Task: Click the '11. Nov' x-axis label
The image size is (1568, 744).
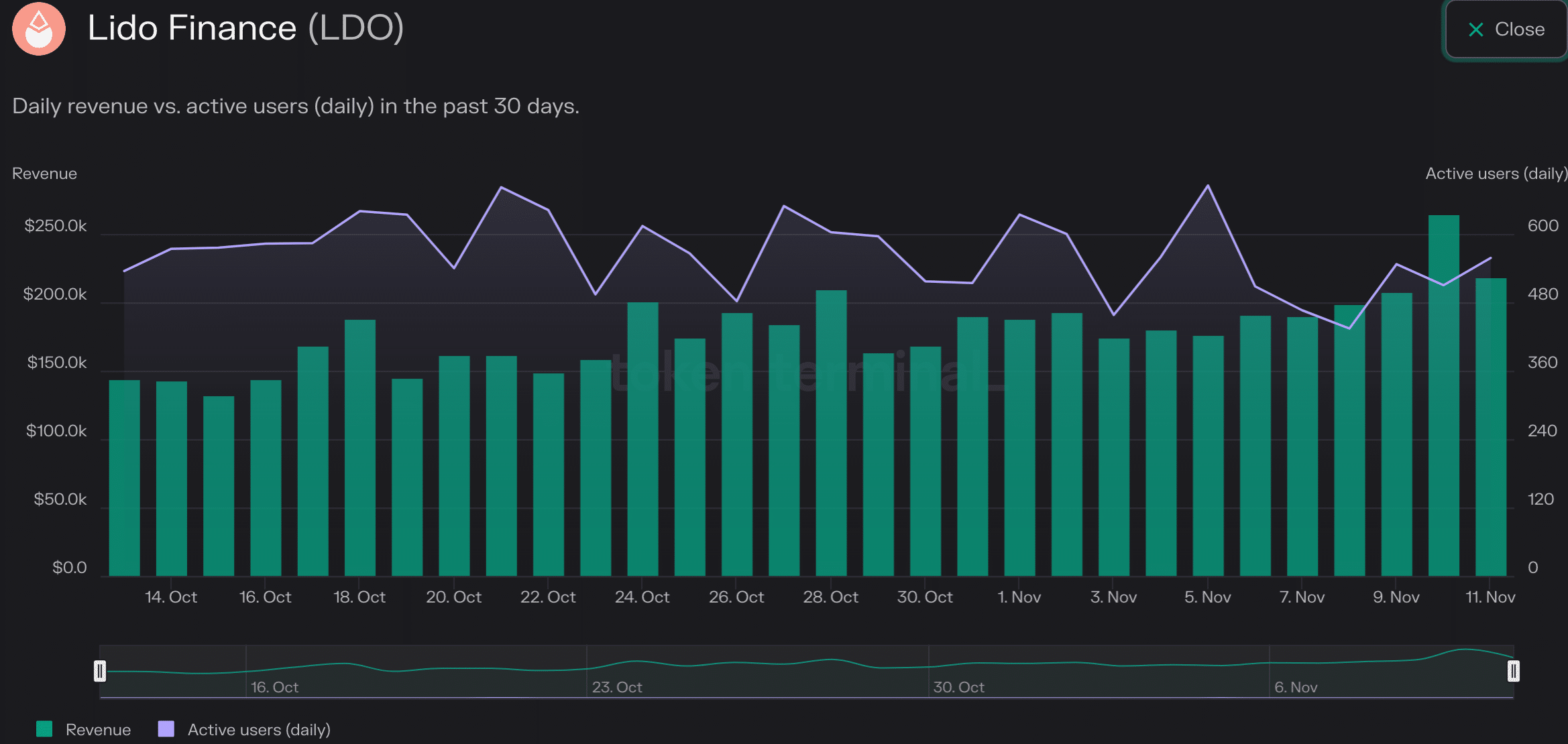Action: pyautogui.click(x=1490, y=597)
